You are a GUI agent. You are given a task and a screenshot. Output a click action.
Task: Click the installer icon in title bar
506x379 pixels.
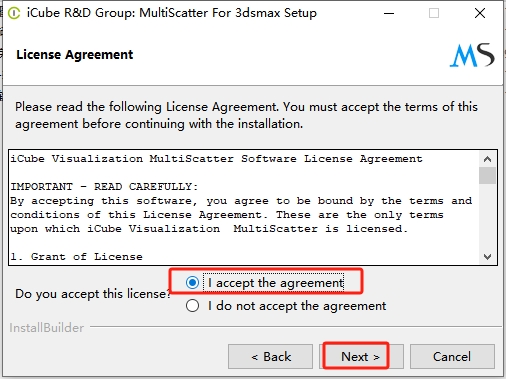(x=14, y=13)
